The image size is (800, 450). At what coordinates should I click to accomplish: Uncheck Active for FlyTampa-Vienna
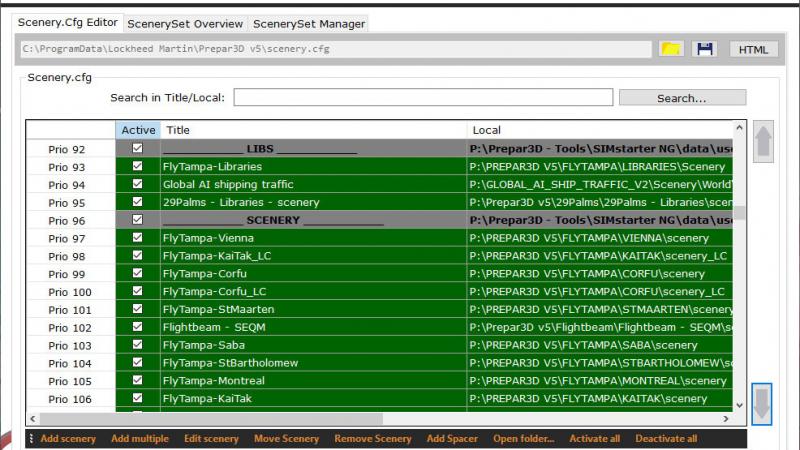pyautogui.click(x=137, y=237)
